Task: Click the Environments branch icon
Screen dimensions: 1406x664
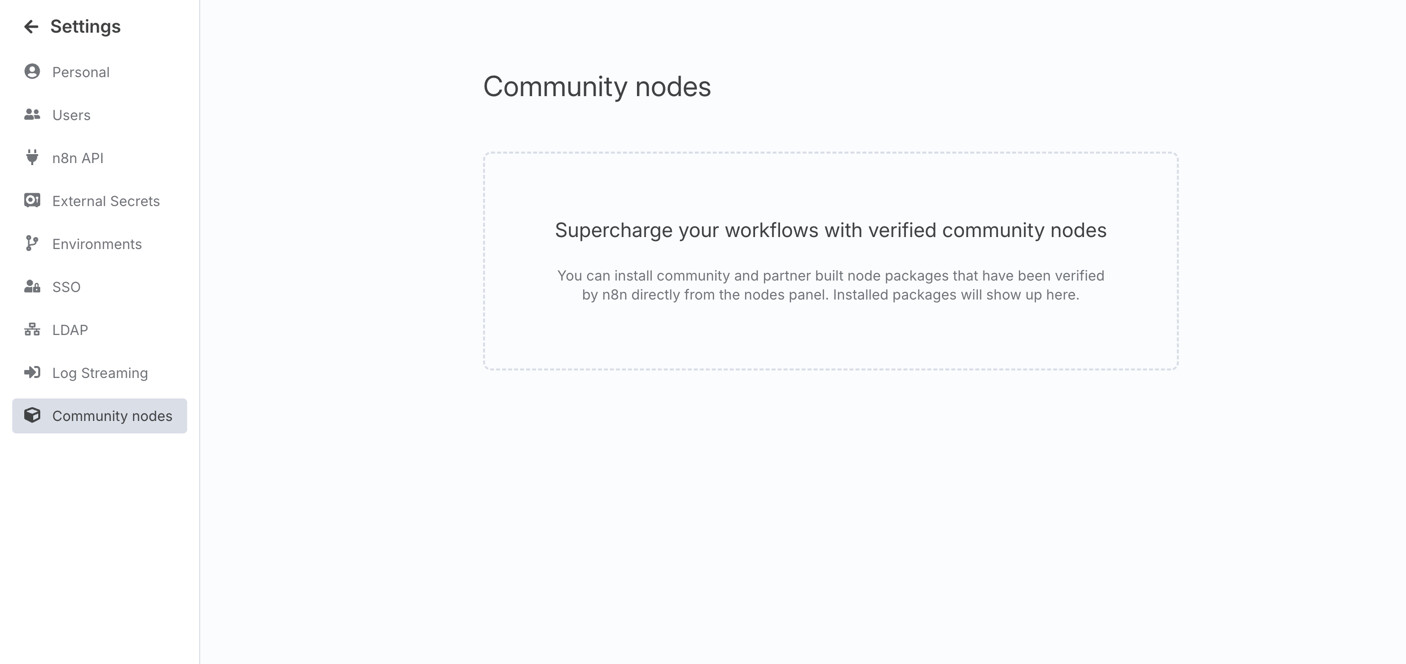Action: [x=32, y=244]
